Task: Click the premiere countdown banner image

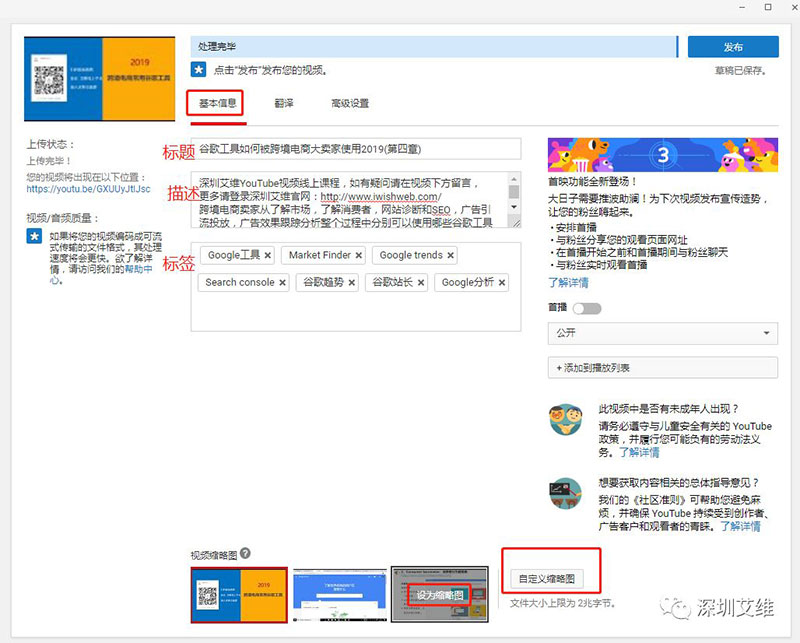Action: (x=663, y=155)
